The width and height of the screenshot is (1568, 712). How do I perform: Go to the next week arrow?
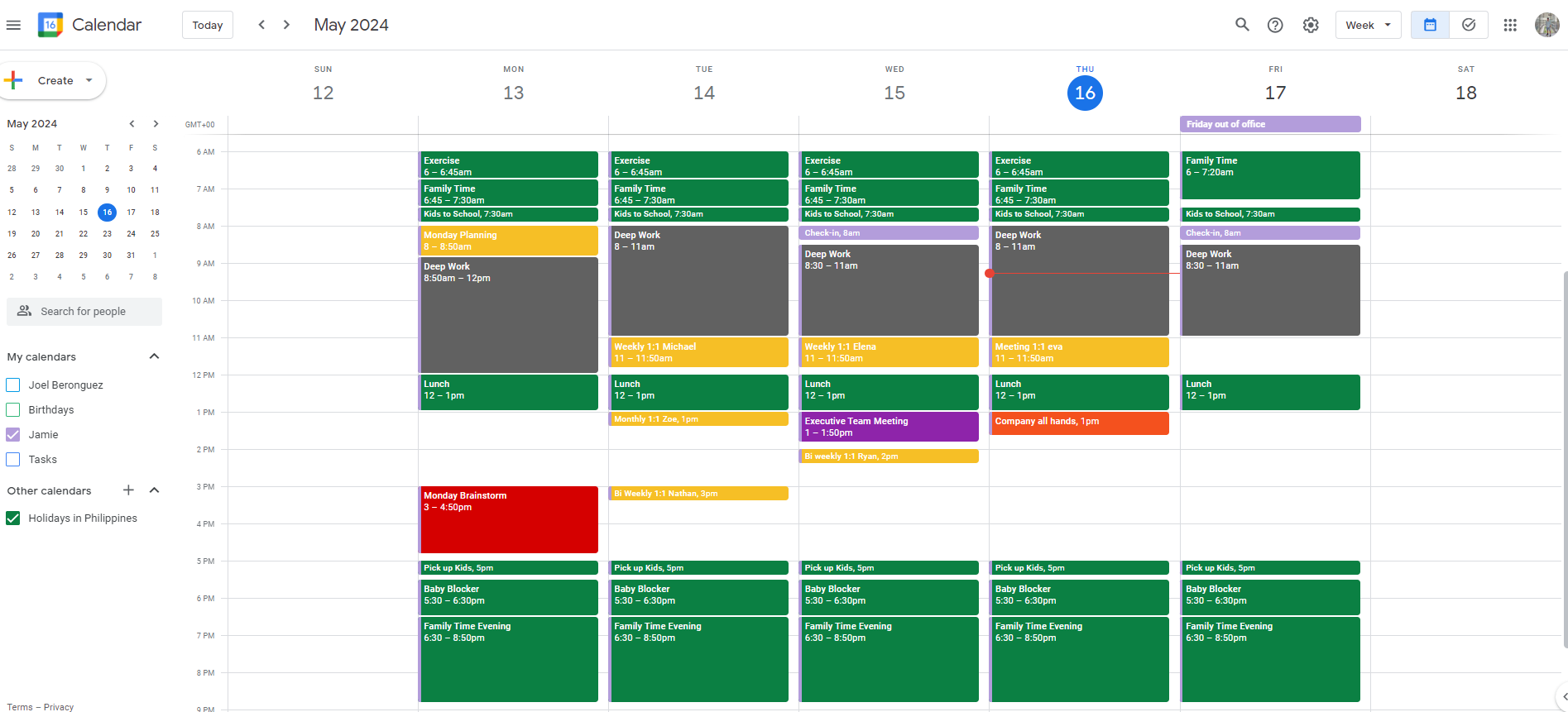pos(286,25)
